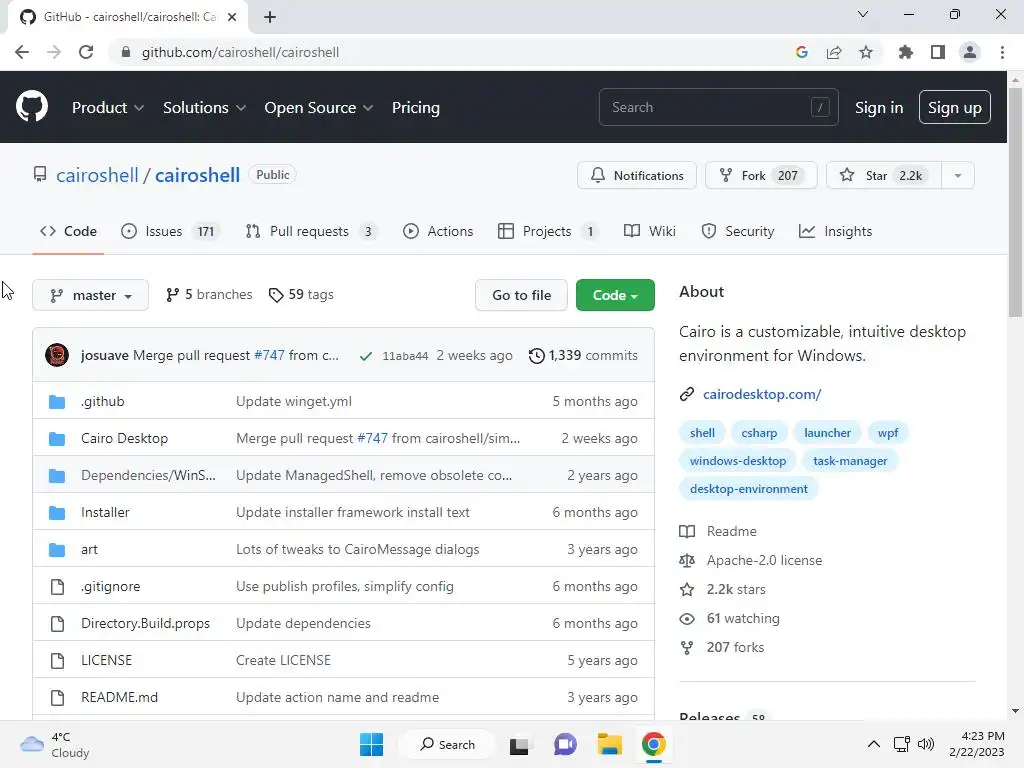1024x768 pixels.
Task: Open Chrome's three-dot menu
Action: tap(1002, 52)
